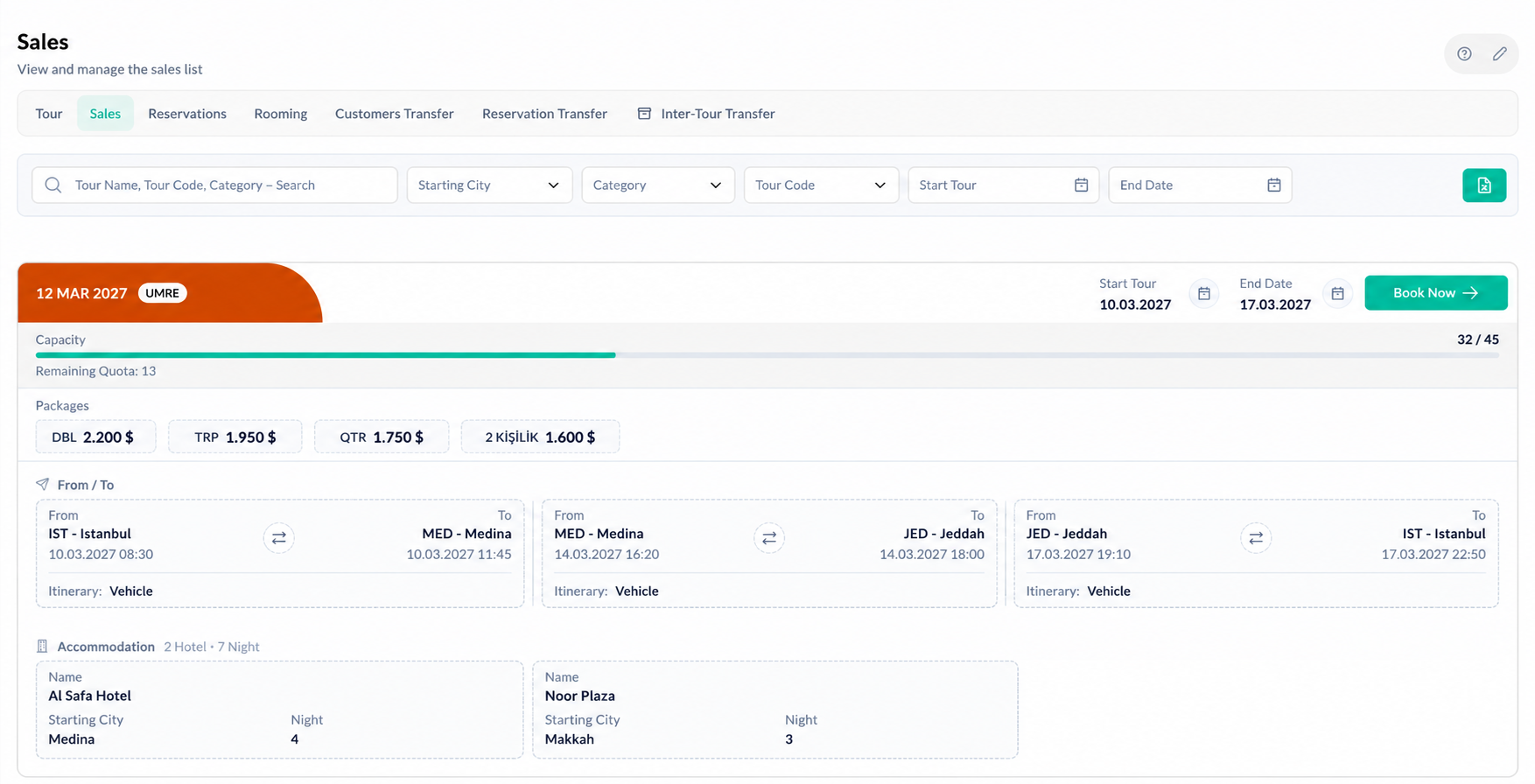Screen dimensions: 1535x784
Task: Expand the Tour Code dropdown
Action: tap(821, 185)
